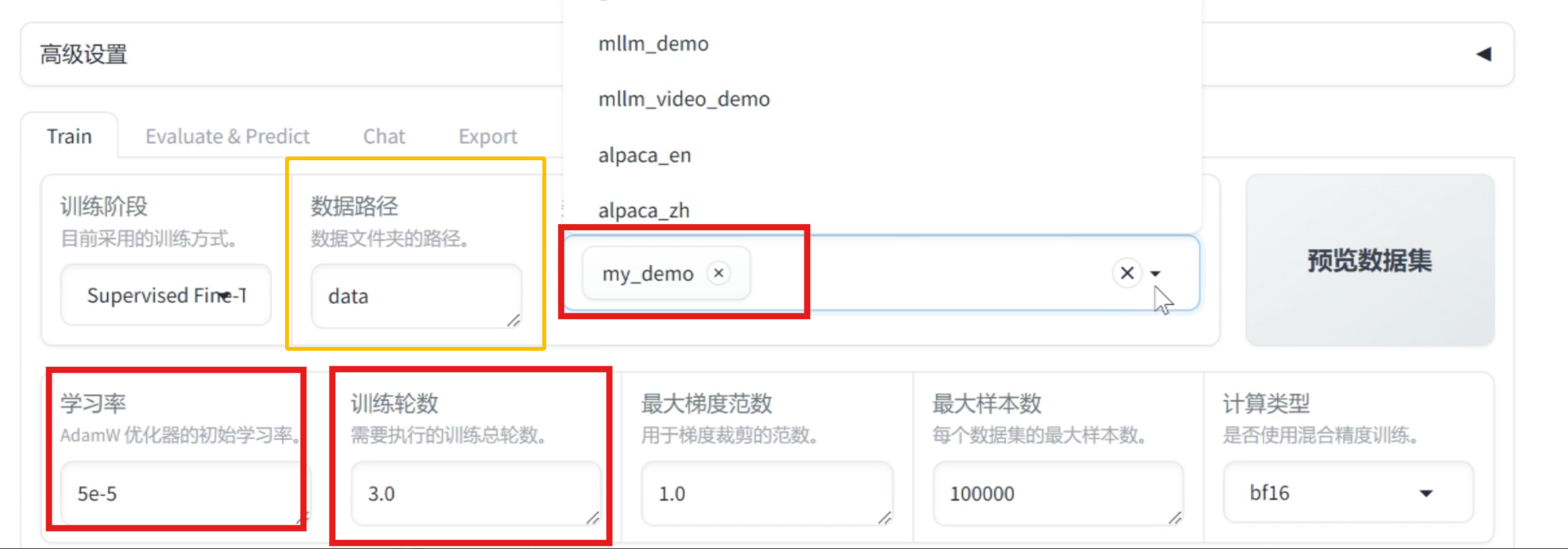Clear all selected datasets with X icon

[1127, 273]
